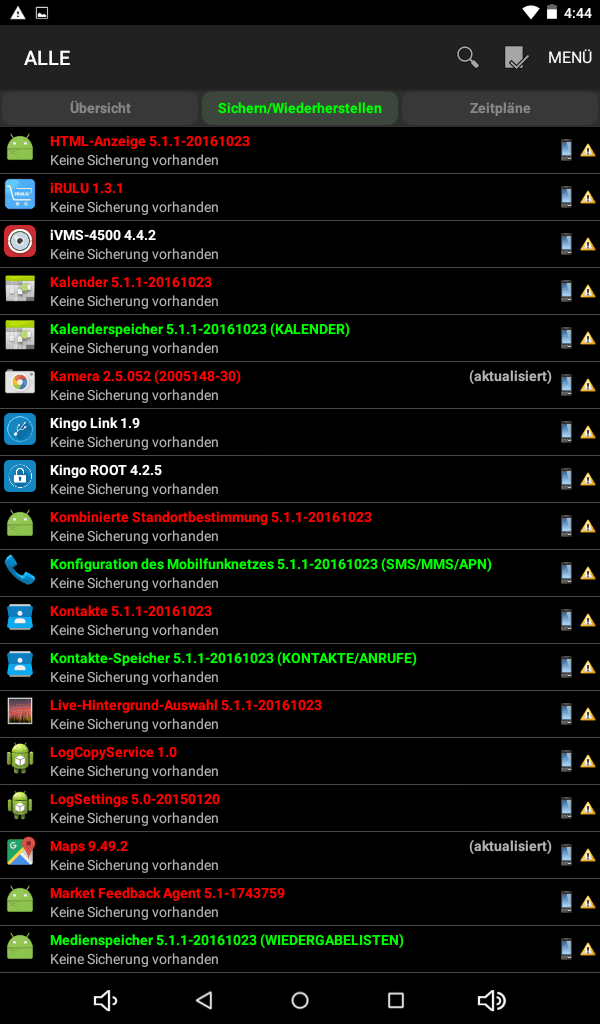Screen dimensions: 600x1024
Task: Tap the LogCopyService Android box icon
Action: [20, 758]
